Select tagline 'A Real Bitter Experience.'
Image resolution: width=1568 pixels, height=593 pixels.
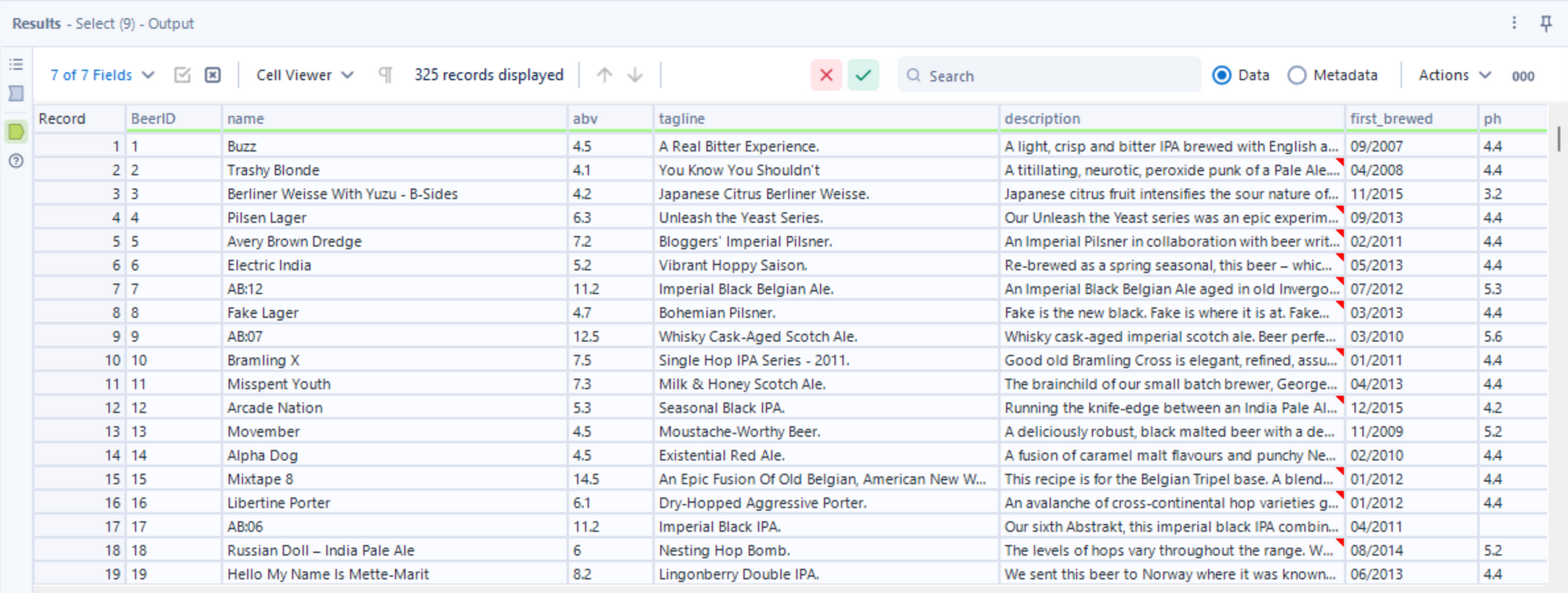826,147
